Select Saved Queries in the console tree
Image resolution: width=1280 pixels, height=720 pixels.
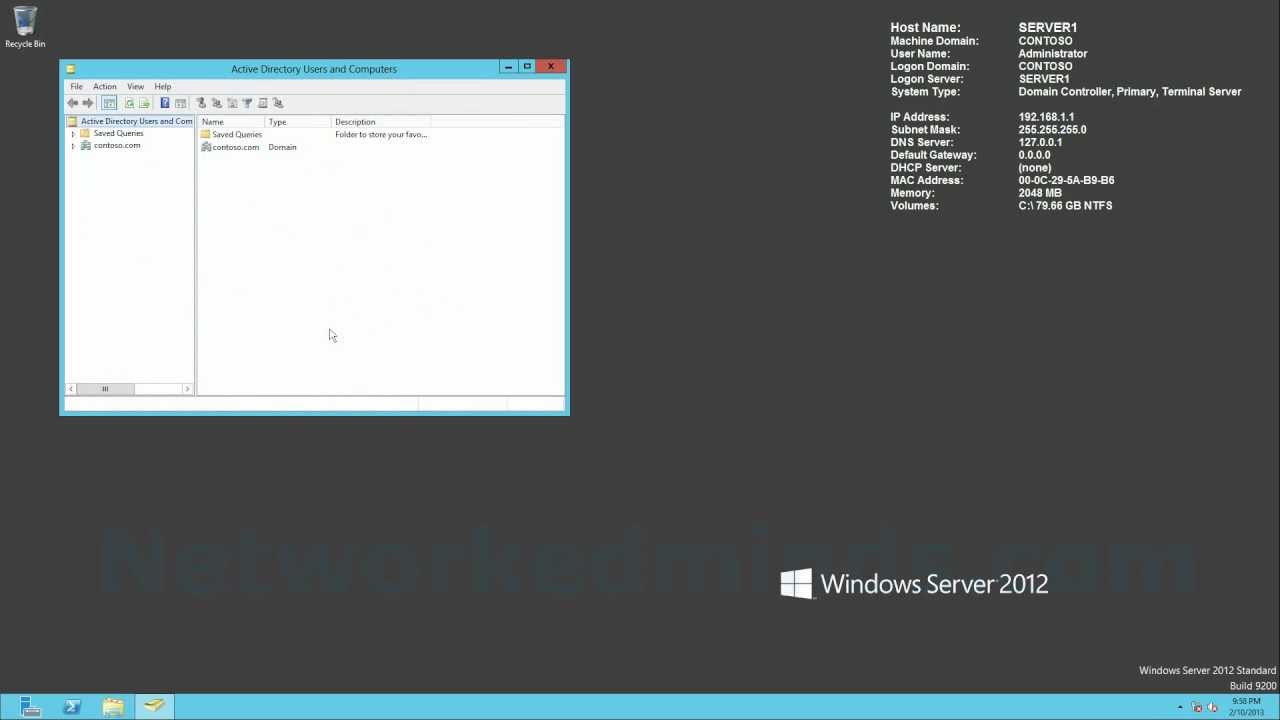[118, 133]
